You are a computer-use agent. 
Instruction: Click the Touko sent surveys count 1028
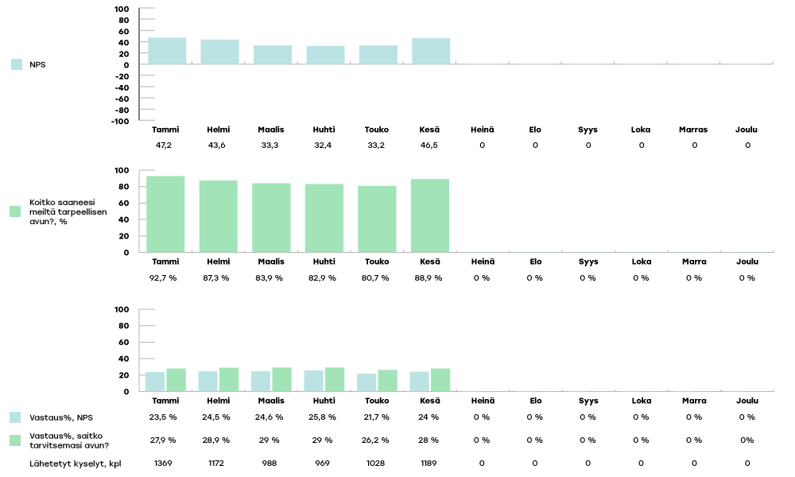tap(375, 463)
